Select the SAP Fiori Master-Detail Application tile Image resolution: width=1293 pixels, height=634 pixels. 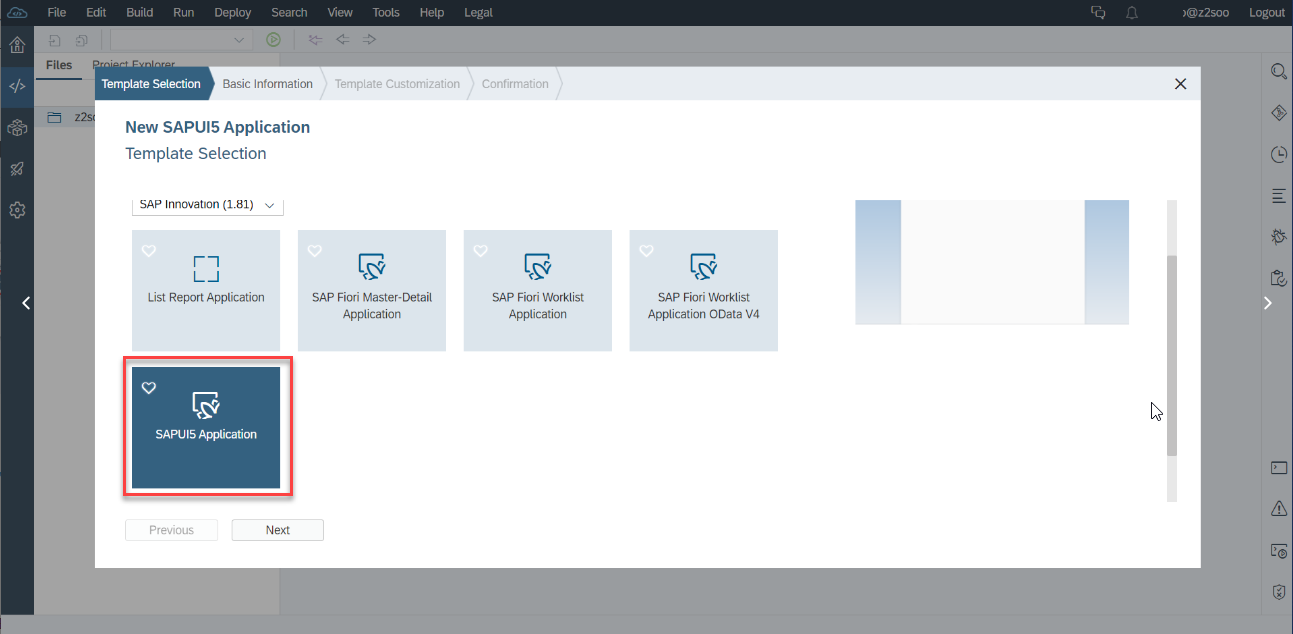coord(372,291)
